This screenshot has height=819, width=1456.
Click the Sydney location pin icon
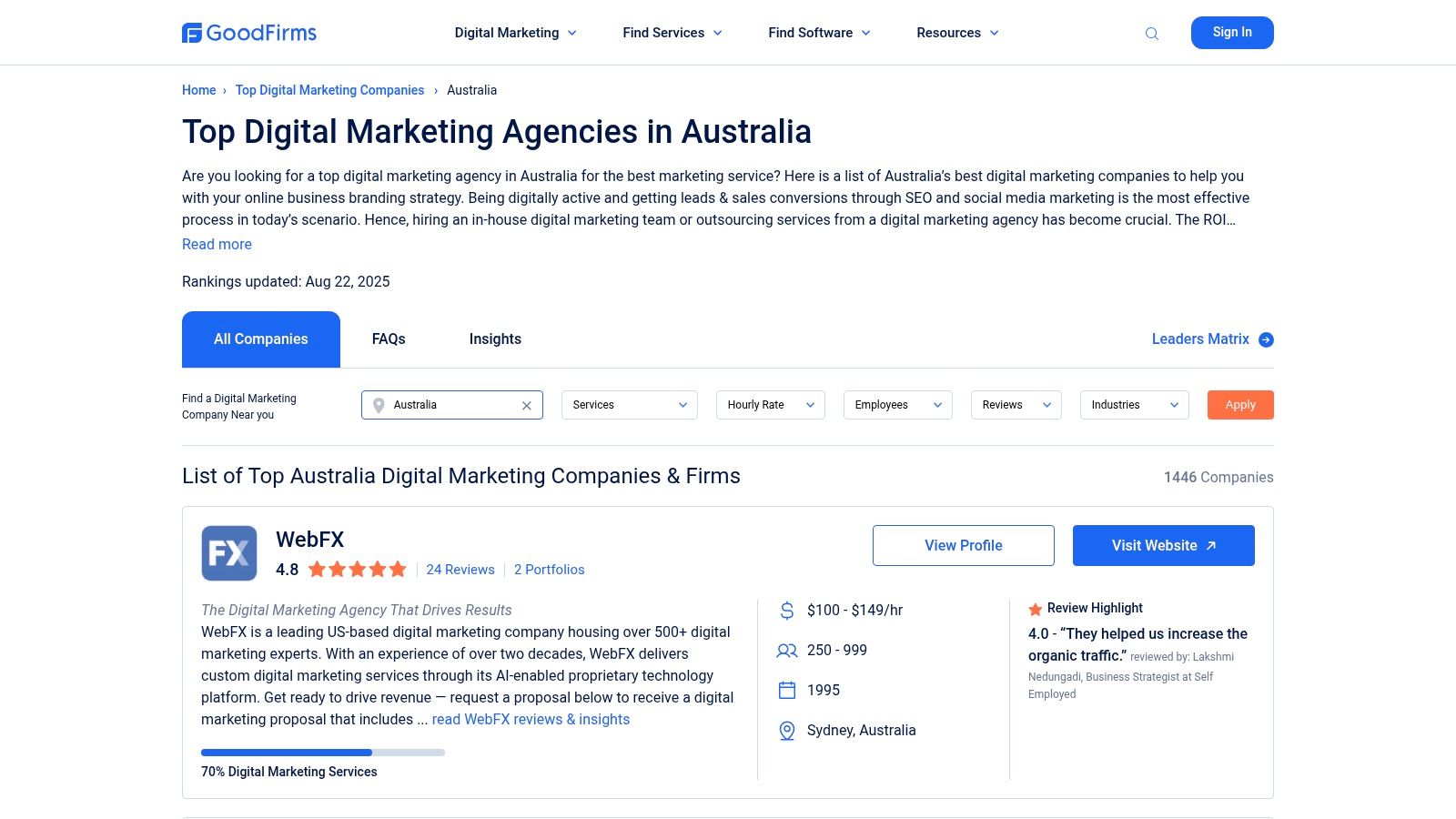click(x=787, y=731)
